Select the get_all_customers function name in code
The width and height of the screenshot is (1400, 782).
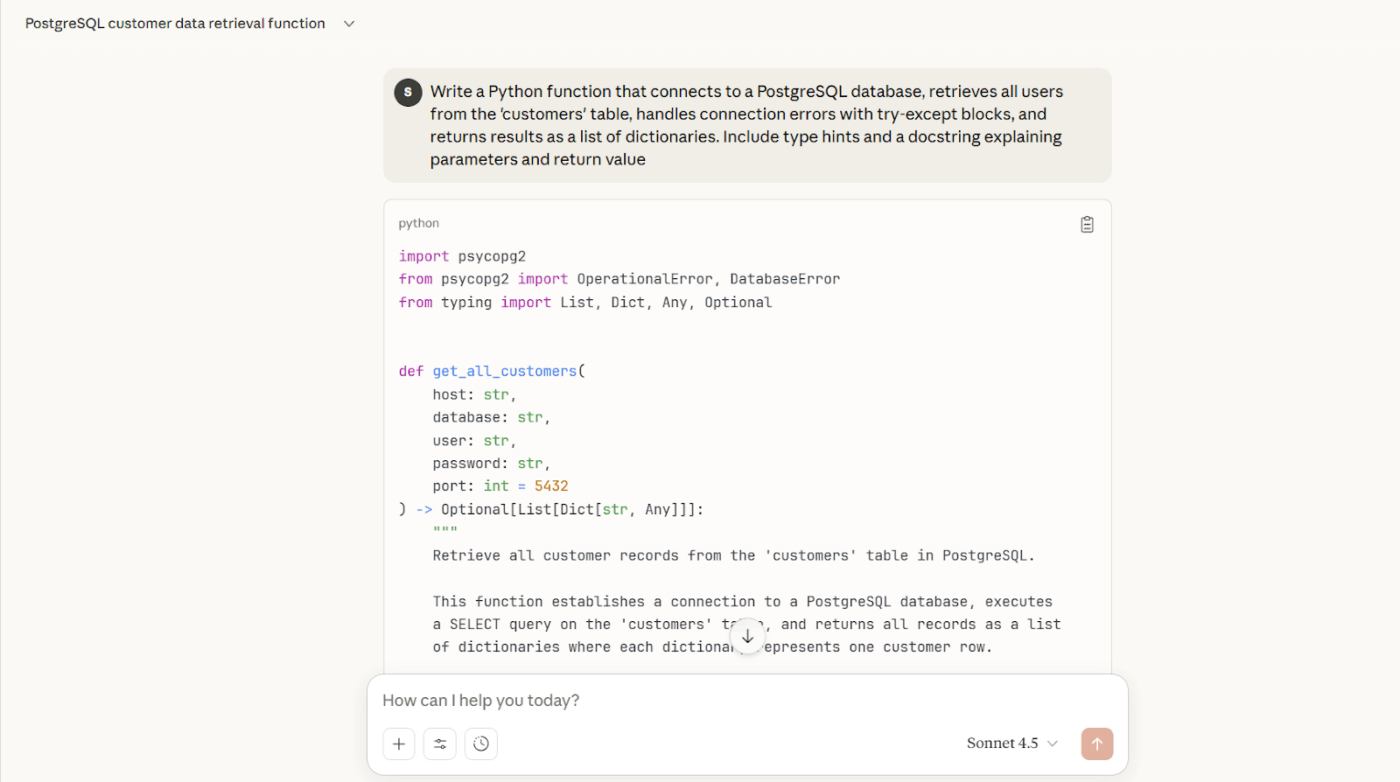tap(504, 370)
